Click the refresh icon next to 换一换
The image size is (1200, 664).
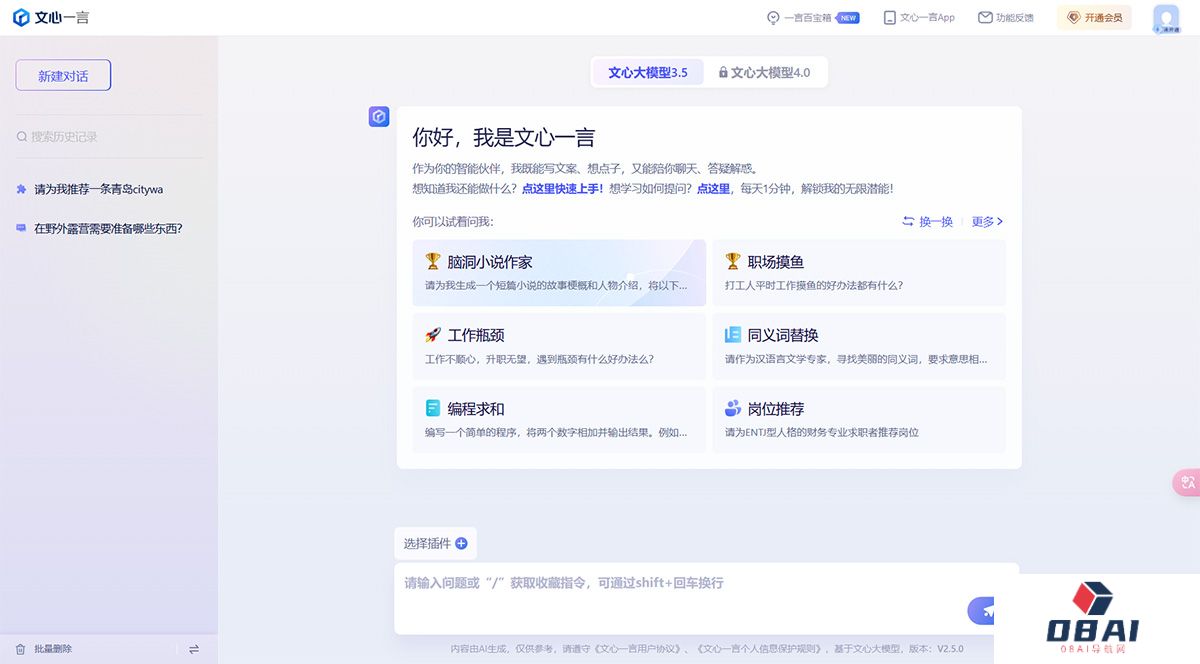908,221
